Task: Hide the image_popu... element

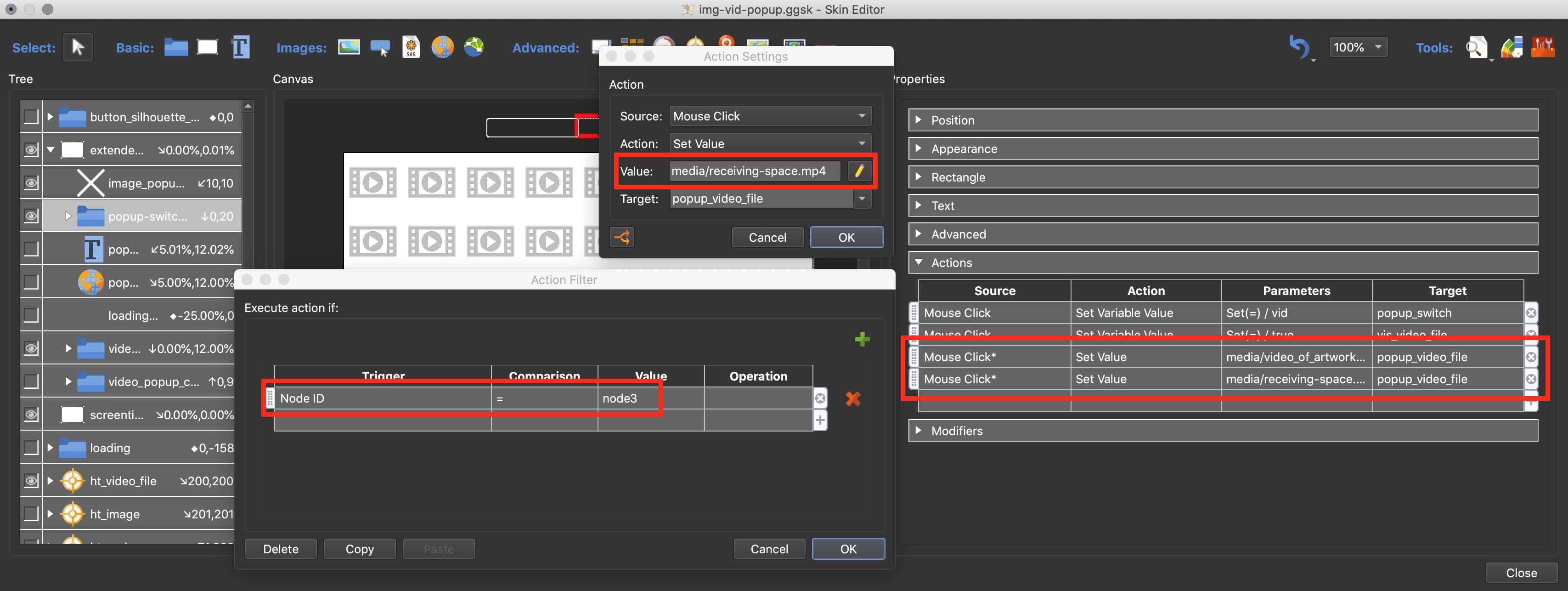Action: point(30,183)
